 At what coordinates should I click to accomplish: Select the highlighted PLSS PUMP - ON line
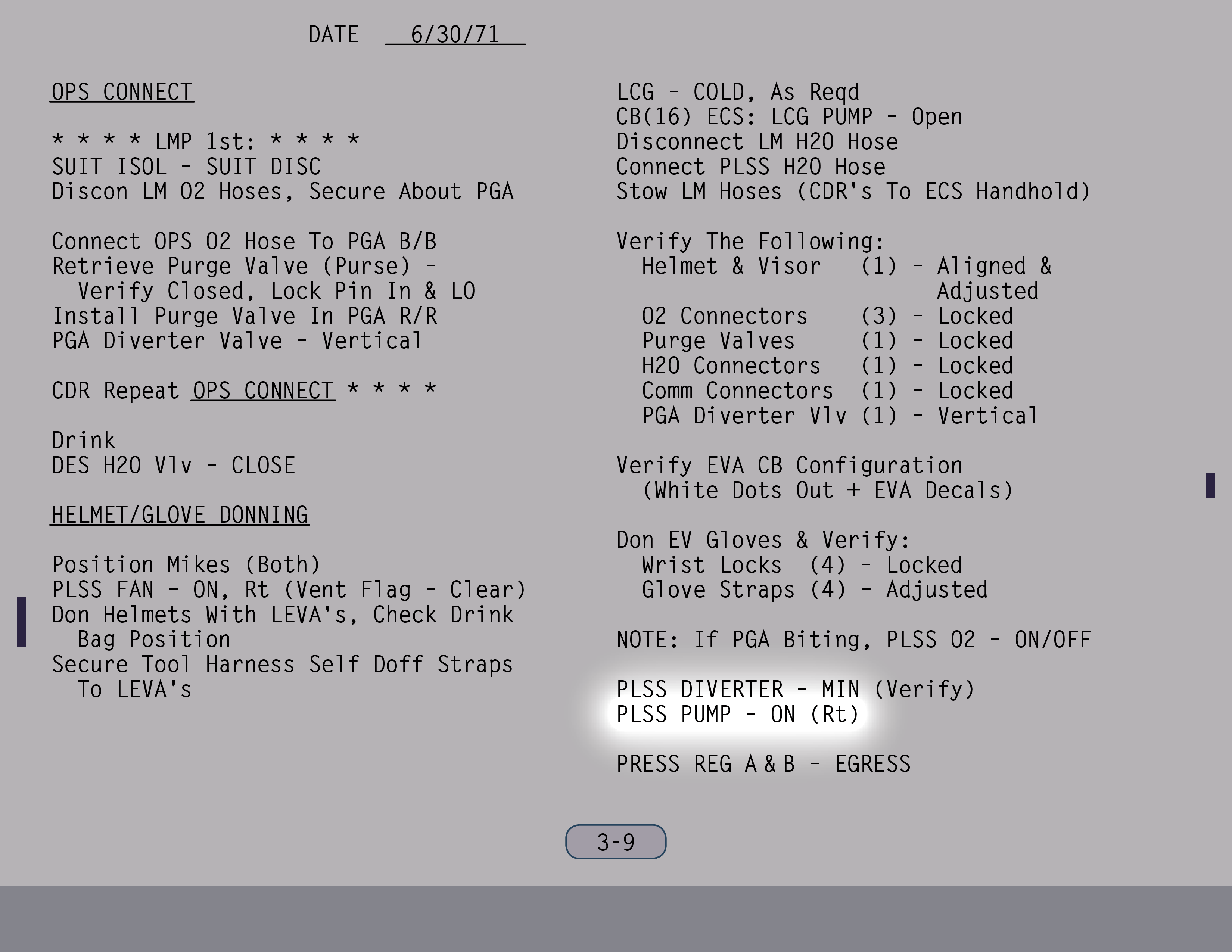[x=737, y=715]
